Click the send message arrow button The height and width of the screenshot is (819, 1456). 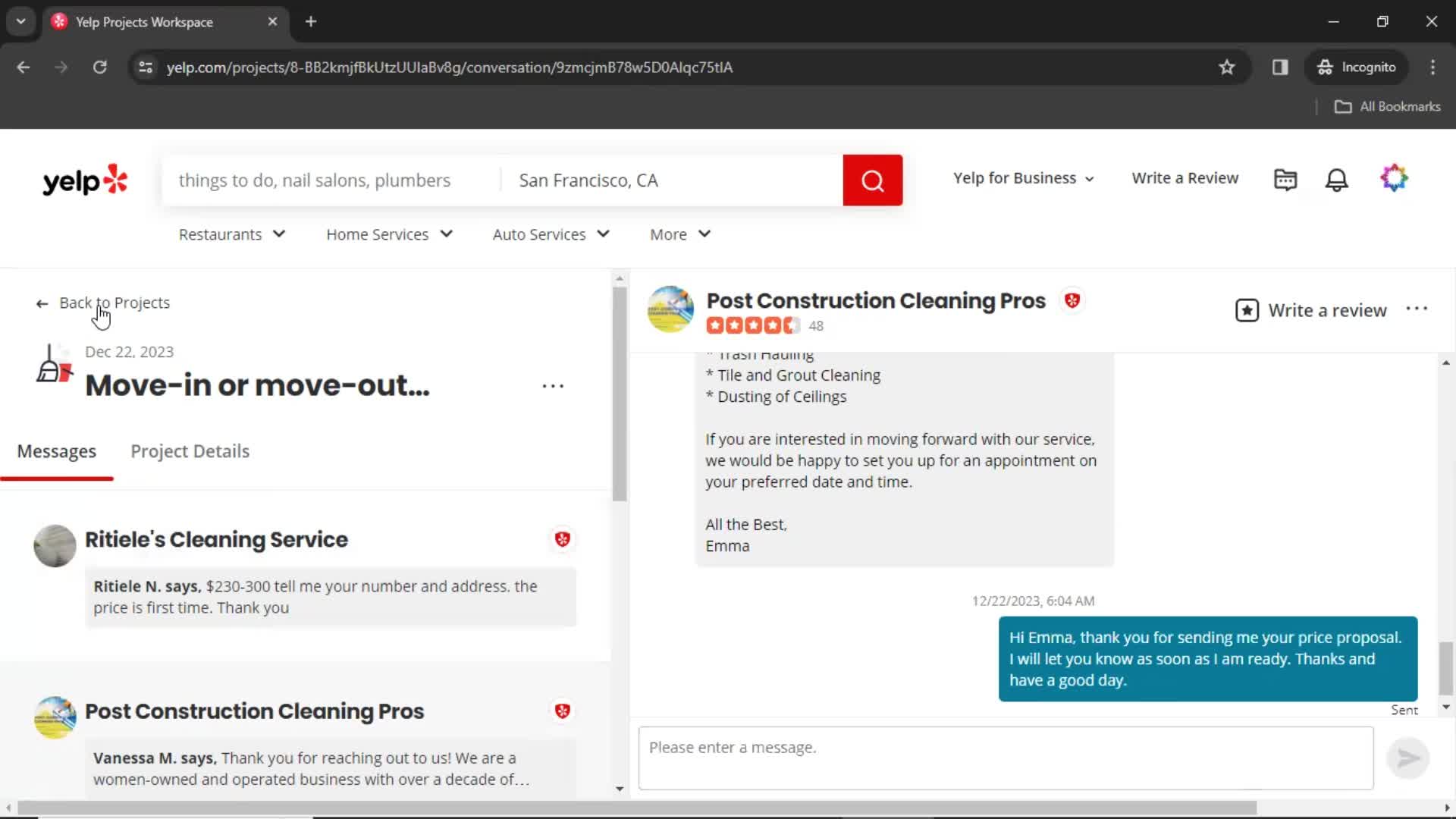(x=1408, y=758)
